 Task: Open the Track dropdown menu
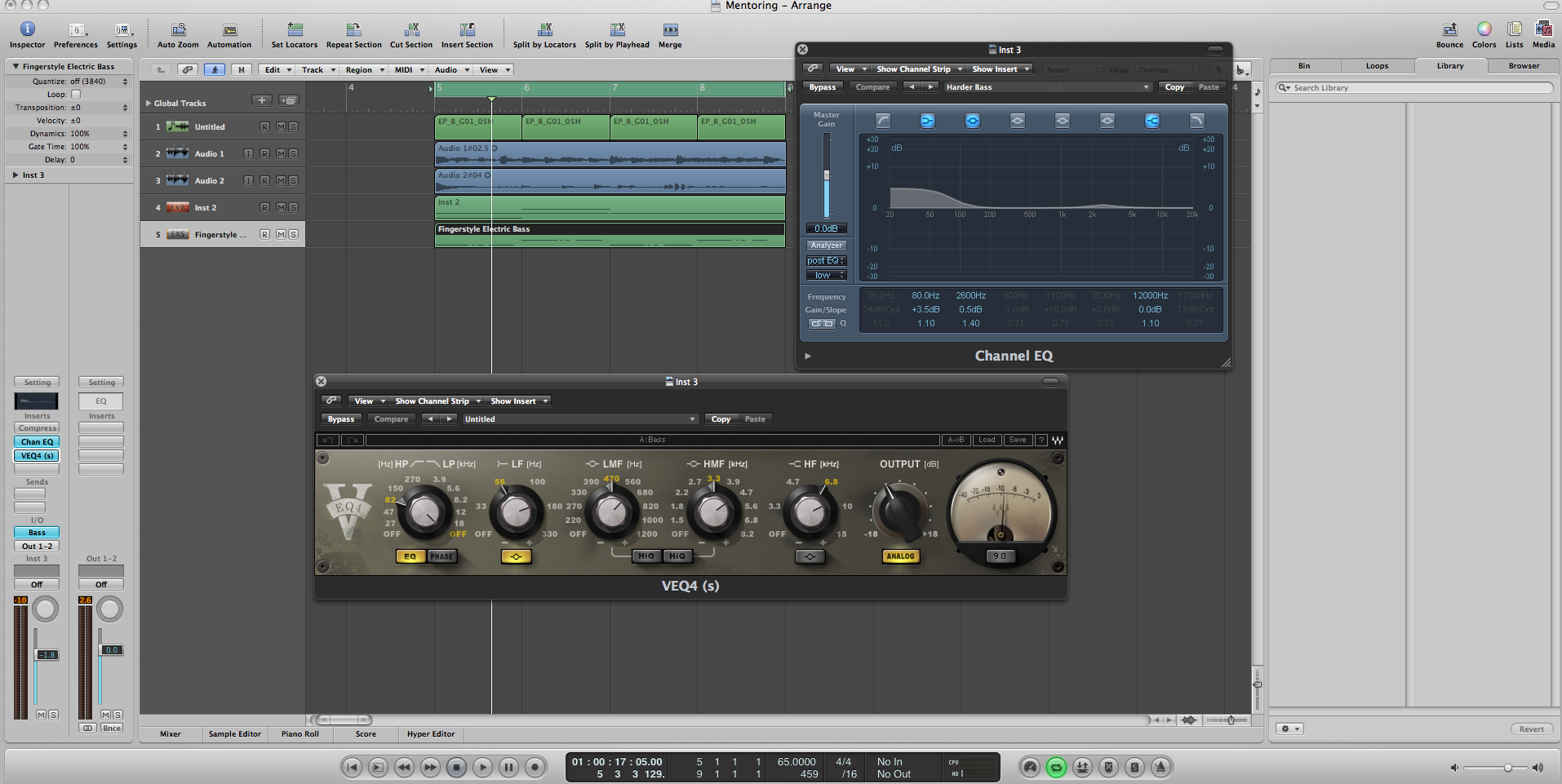[x=318, y=70]
